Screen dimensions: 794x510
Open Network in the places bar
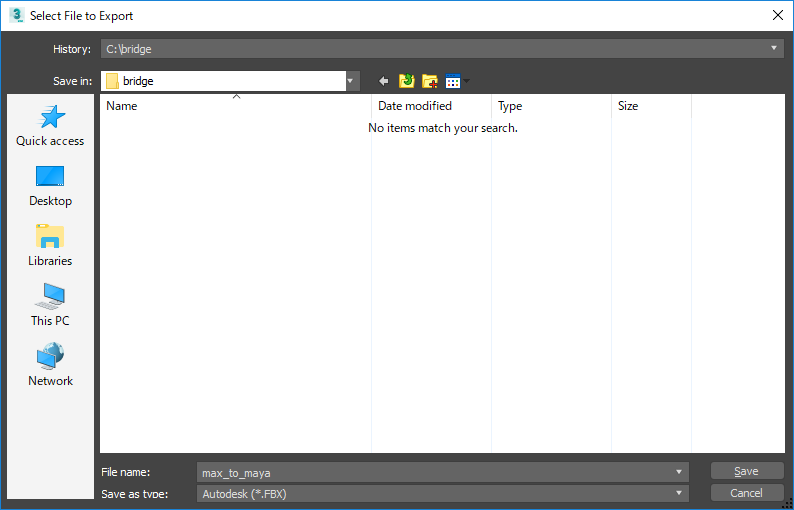coord(50,366)
